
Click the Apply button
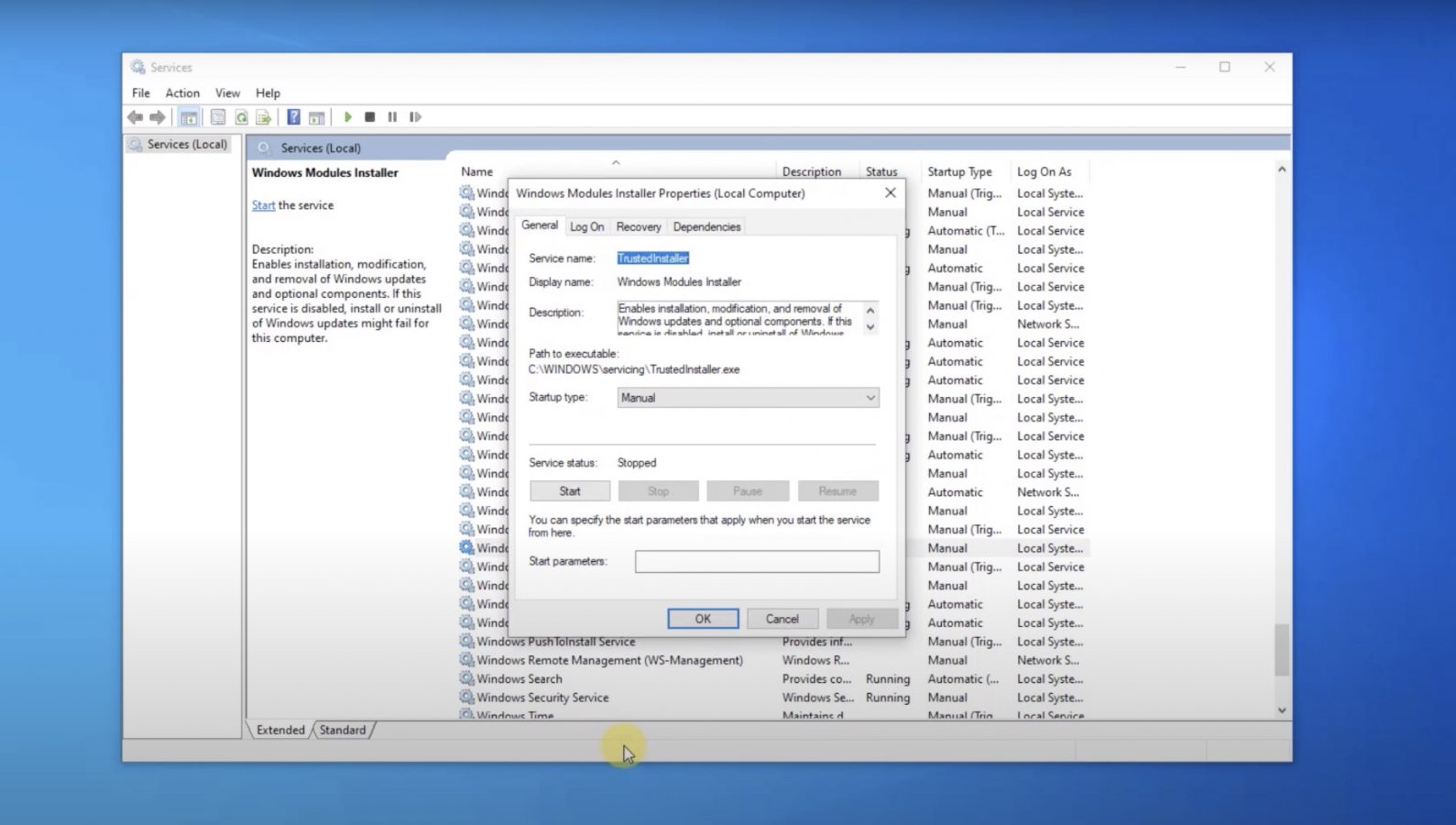pyautogui.click(x=861, y=619)
